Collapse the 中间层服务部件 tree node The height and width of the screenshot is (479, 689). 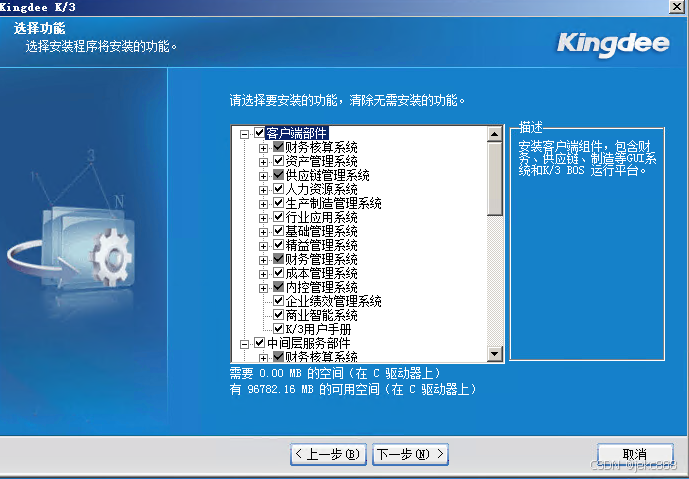[244, 344]
